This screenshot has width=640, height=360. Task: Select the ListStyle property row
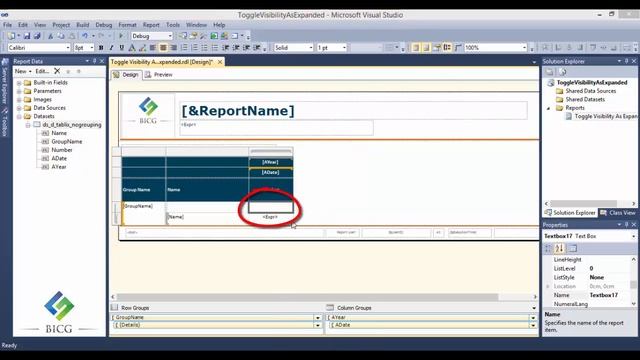coord(588,278)
